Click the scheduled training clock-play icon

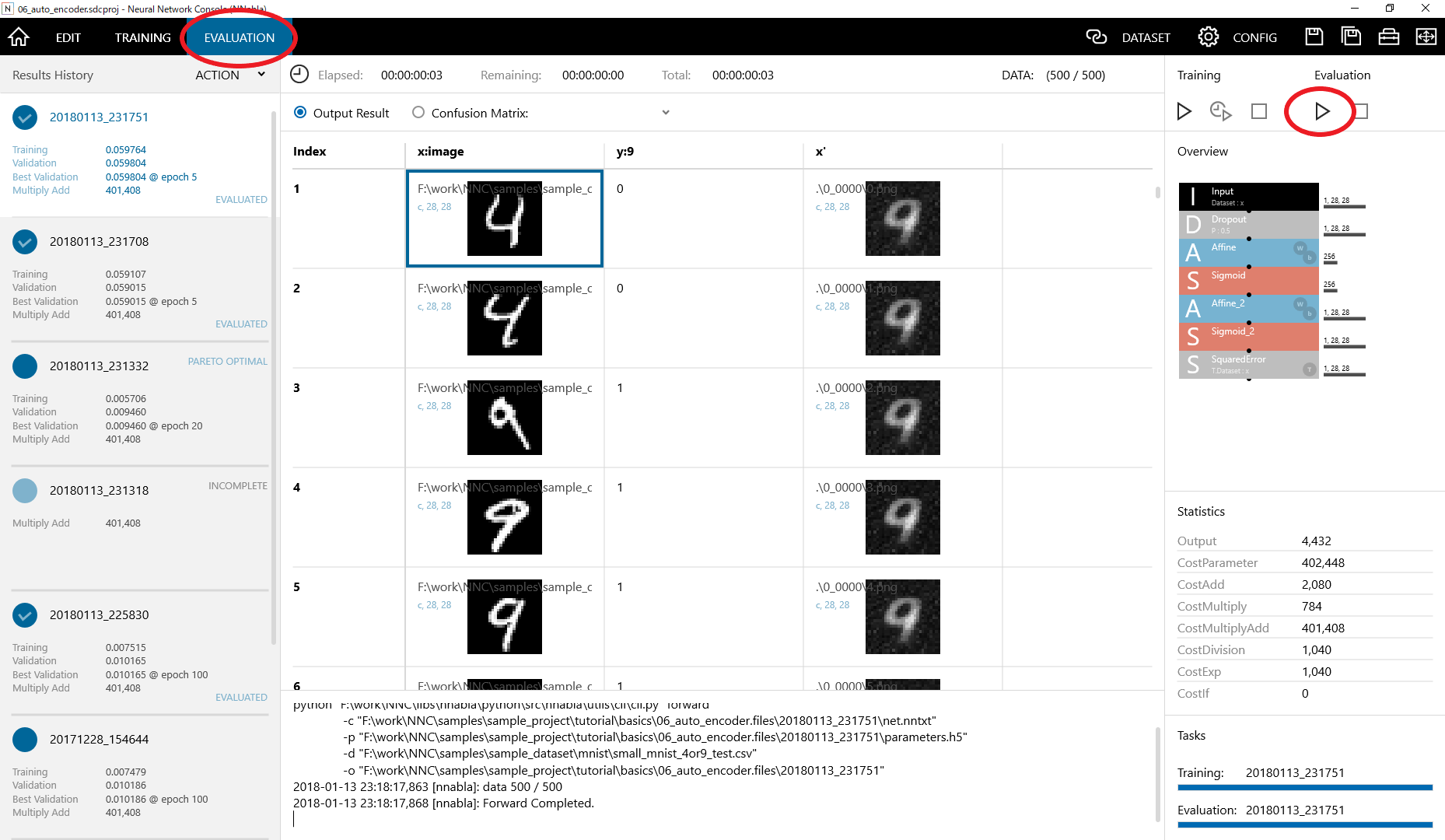[1221, 111]
